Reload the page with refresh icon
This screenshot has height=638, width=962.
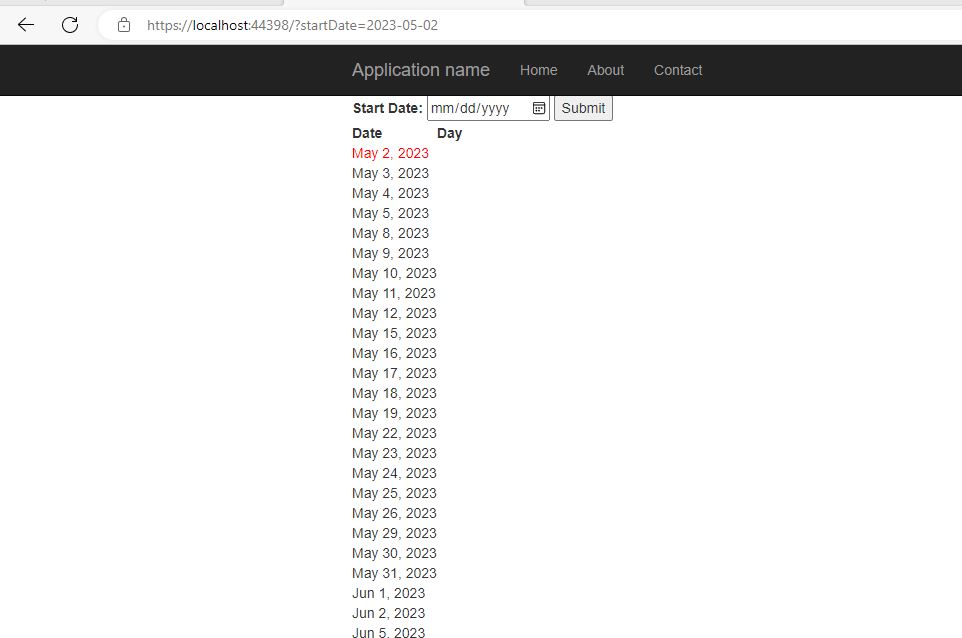pos(69,25)
